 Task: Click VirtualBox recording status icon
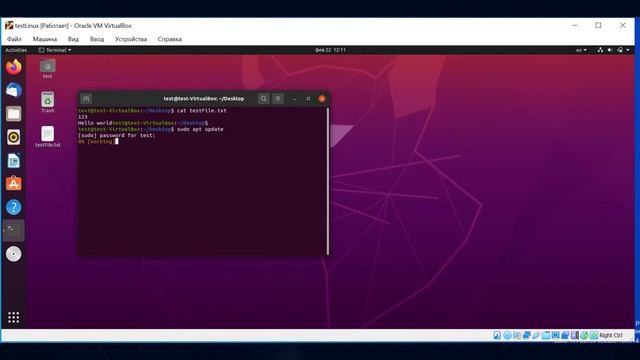tap(565, 335)
